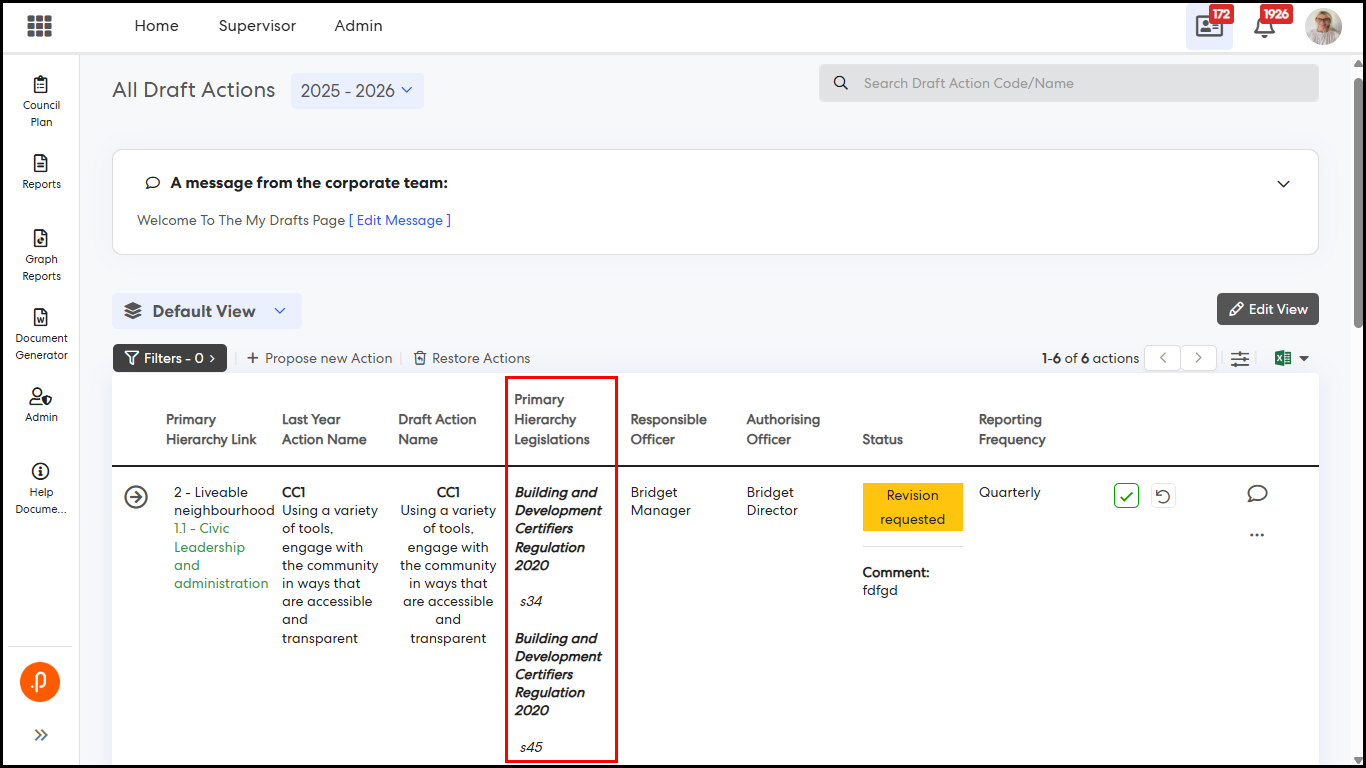
Task: Click the notifications bell icon
Action: (x=1264, y=27)
